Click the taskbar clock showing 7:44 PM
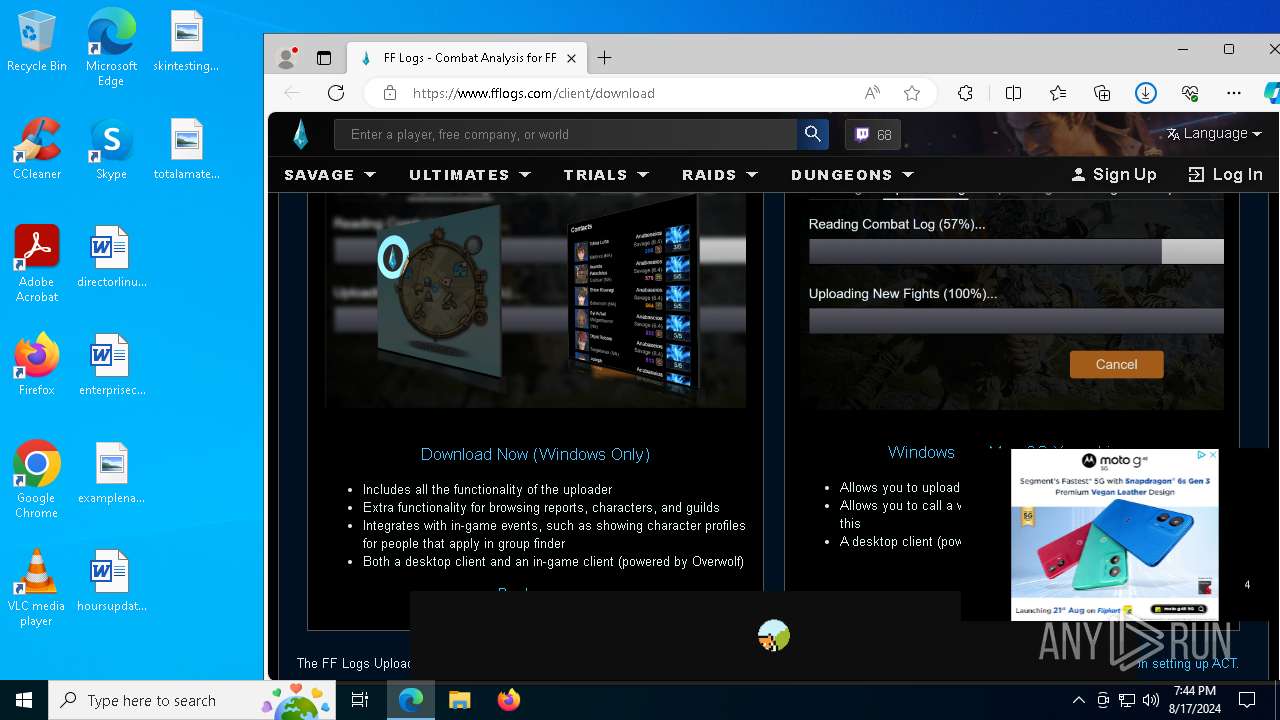1280x720 pixels. coord(1195,700)
